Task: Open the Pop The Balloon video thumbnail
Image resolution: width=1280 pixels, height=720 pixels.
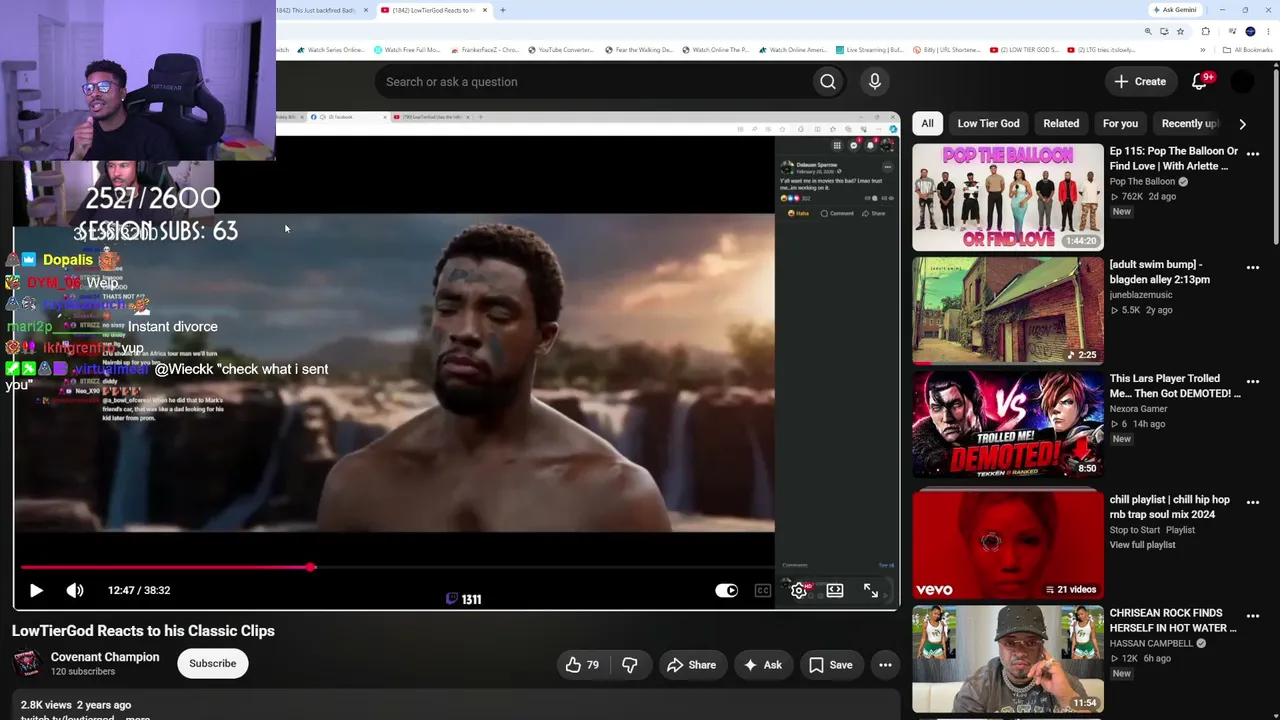Action: [1008, 197]
